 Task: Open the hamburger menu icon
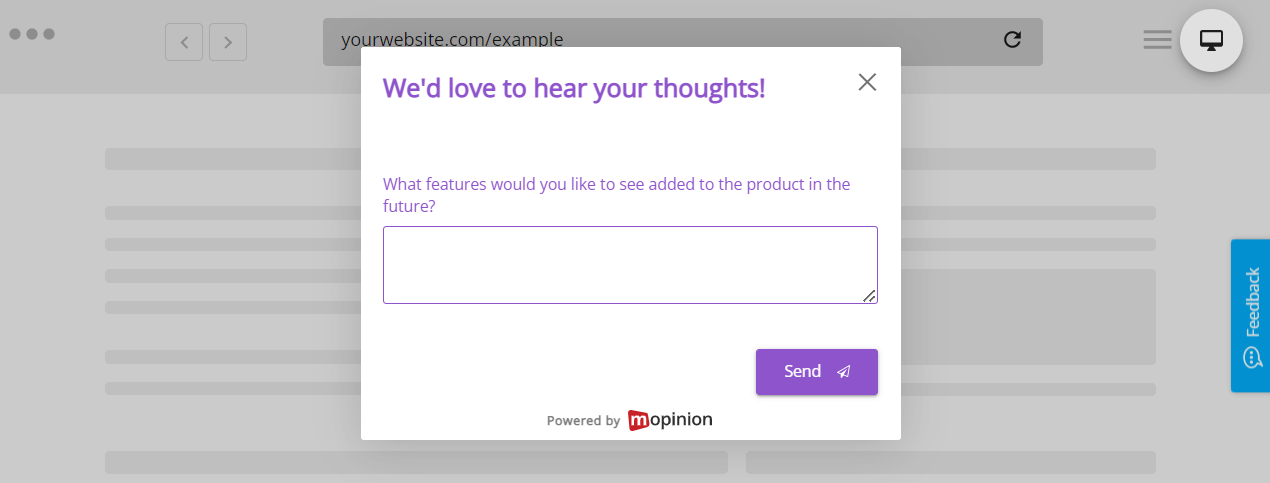[x=1157, y=40]
